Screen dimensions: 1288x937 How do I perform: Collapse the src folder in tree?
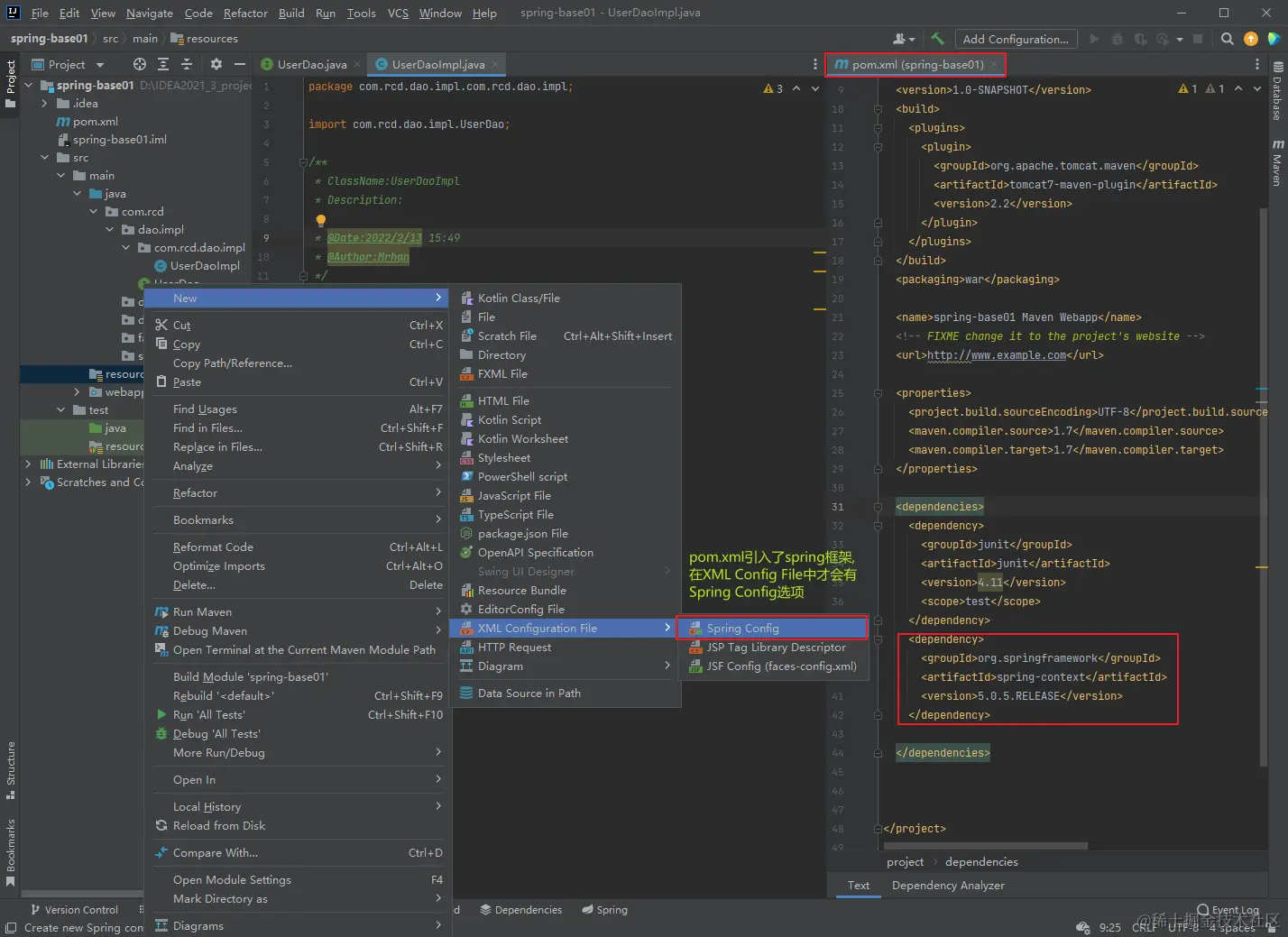pyautogui.click(x=44, y=157)
